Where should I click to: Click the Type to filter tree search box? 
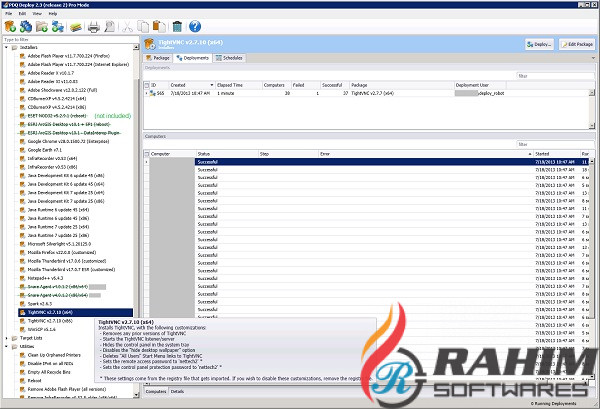pyautogui.click(x=71, y=39)
